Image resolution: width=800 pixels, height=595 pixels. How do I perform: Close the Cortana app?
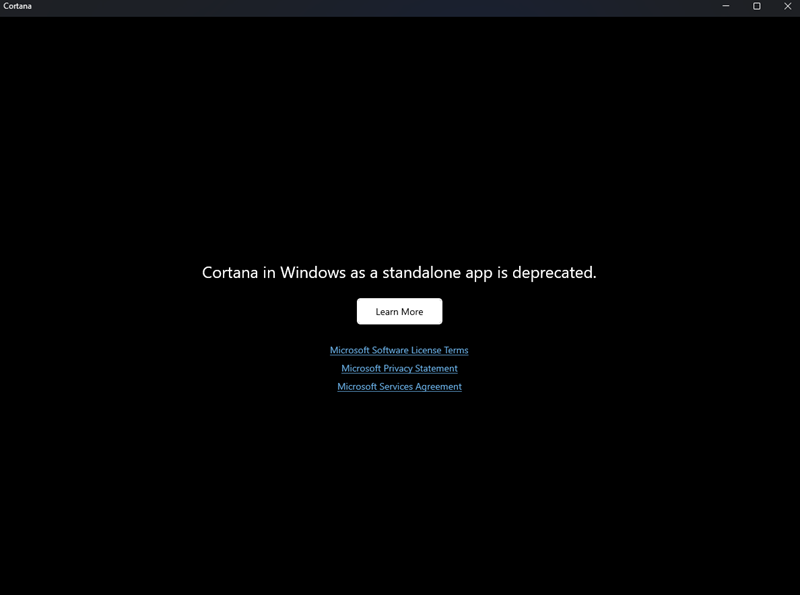pos(789,9)
